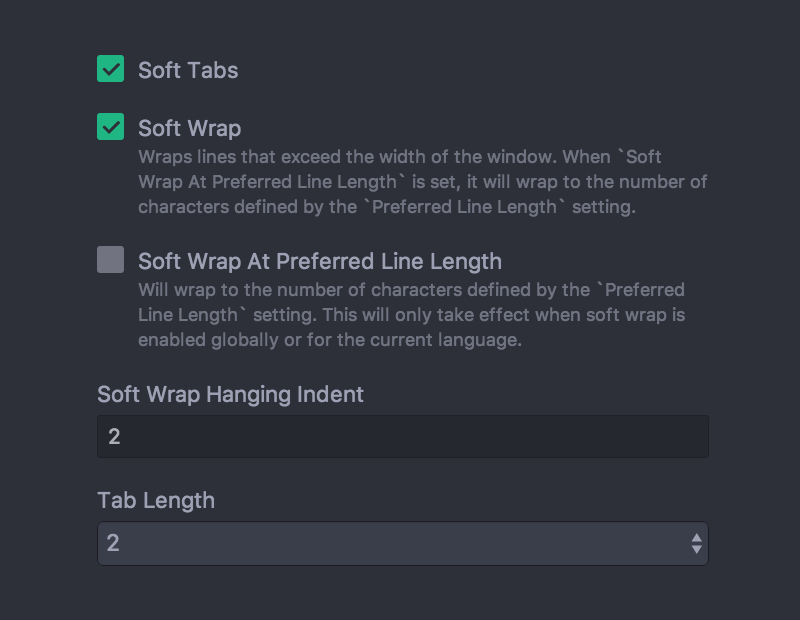Click the Tab Length stepper arrows
800x620 pixels.
(x=697, y=543)
